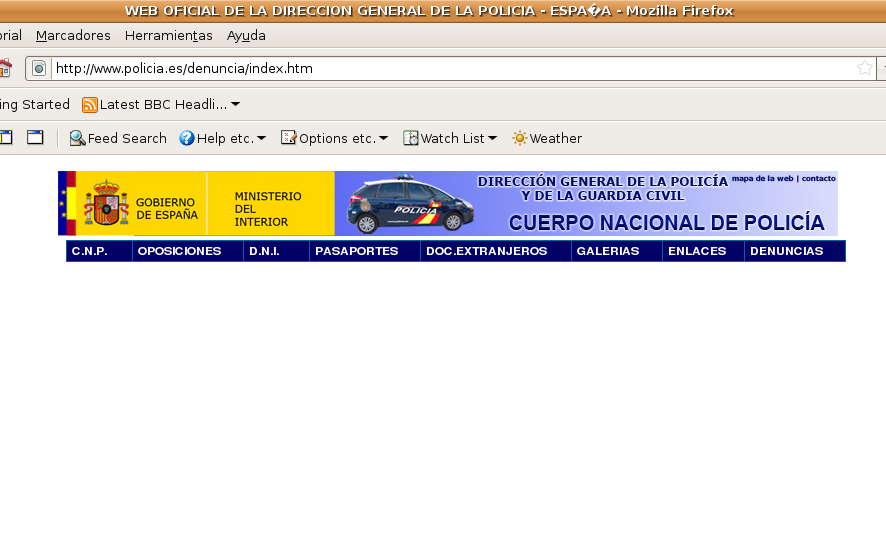Open the C.N.P. navigation tab
This screenshot has width=886, height=535.
coord(99,251)
